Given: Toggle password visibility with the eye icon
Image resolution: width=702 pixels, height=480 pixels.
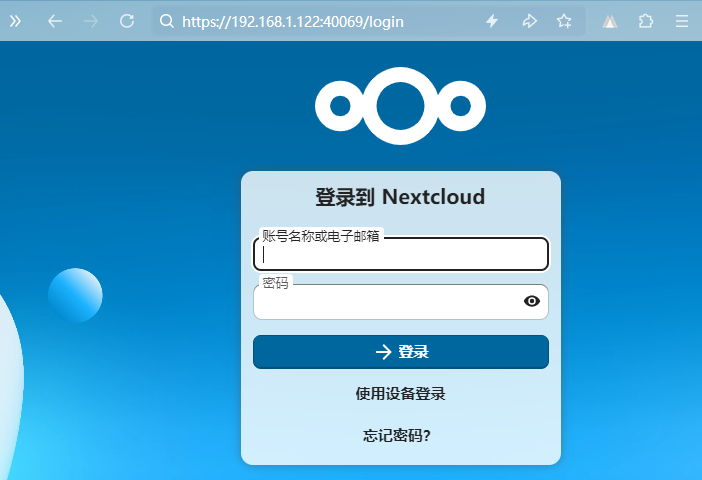Looking at the screenshot, I should (x=532, y=302).
